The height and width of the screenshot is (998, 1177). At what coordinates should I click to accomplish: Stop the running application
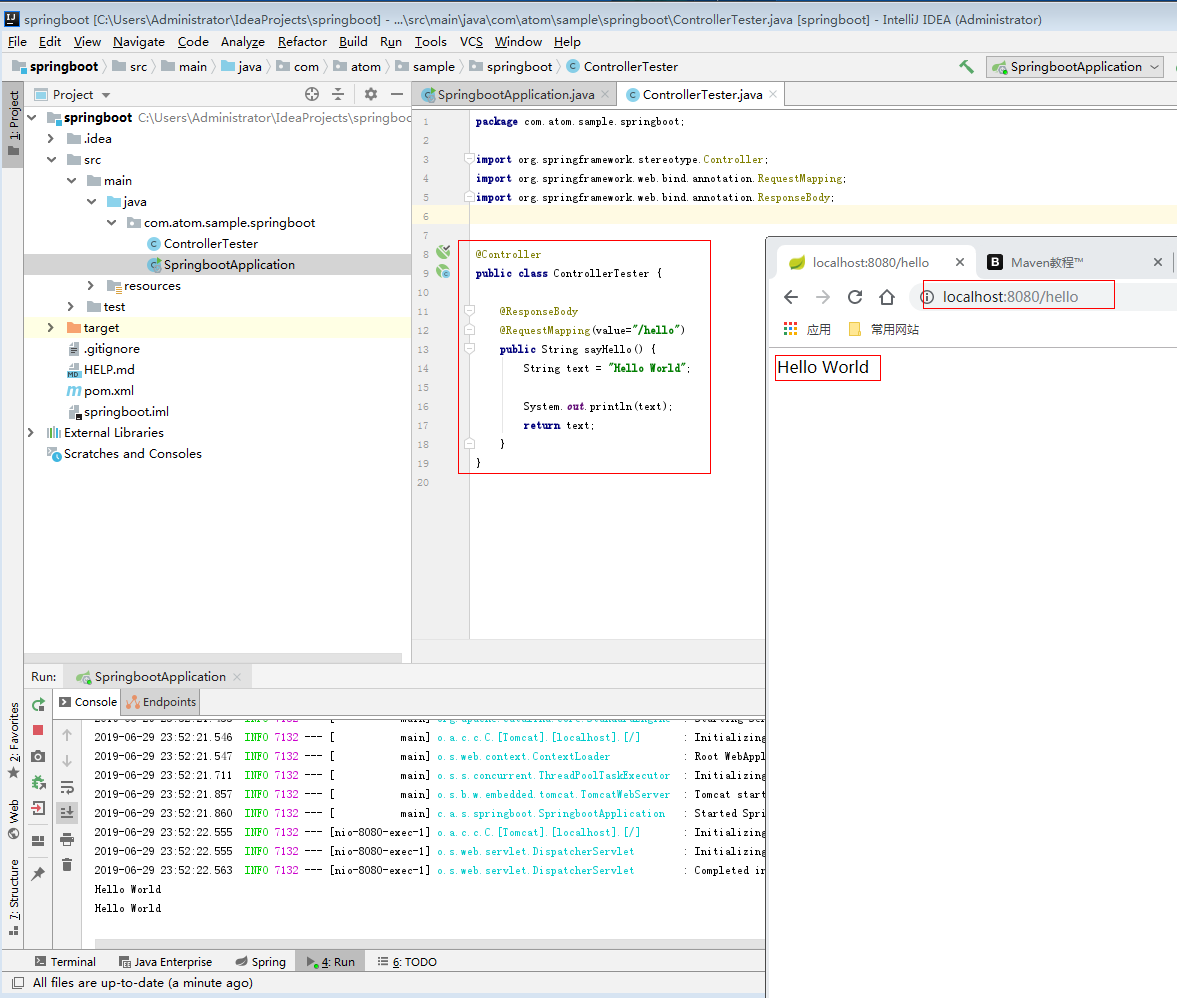tap(38, 730)
